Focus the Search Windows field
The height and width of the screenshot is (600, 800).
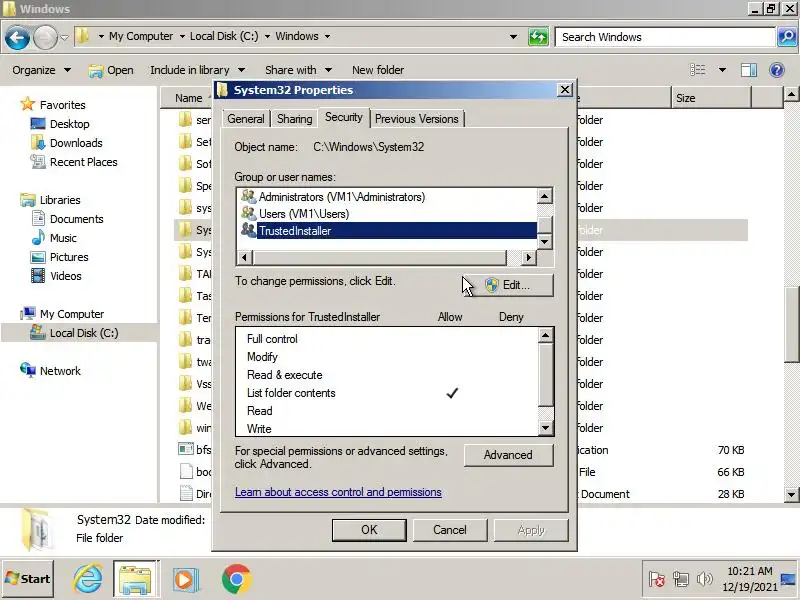click(665, 37)
